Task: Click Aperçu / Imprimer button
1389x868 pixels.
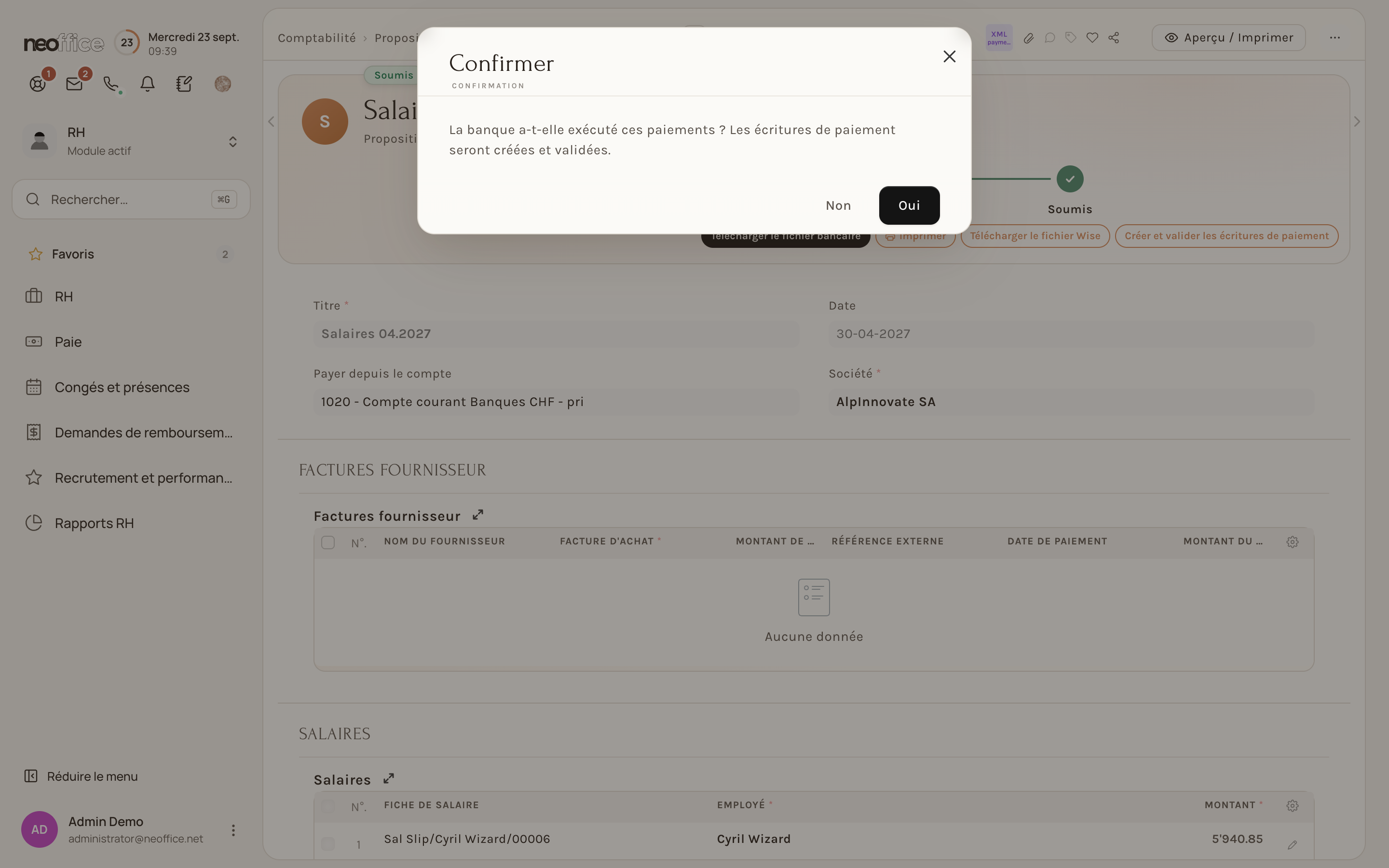Action: click(x=1229, y=38)
